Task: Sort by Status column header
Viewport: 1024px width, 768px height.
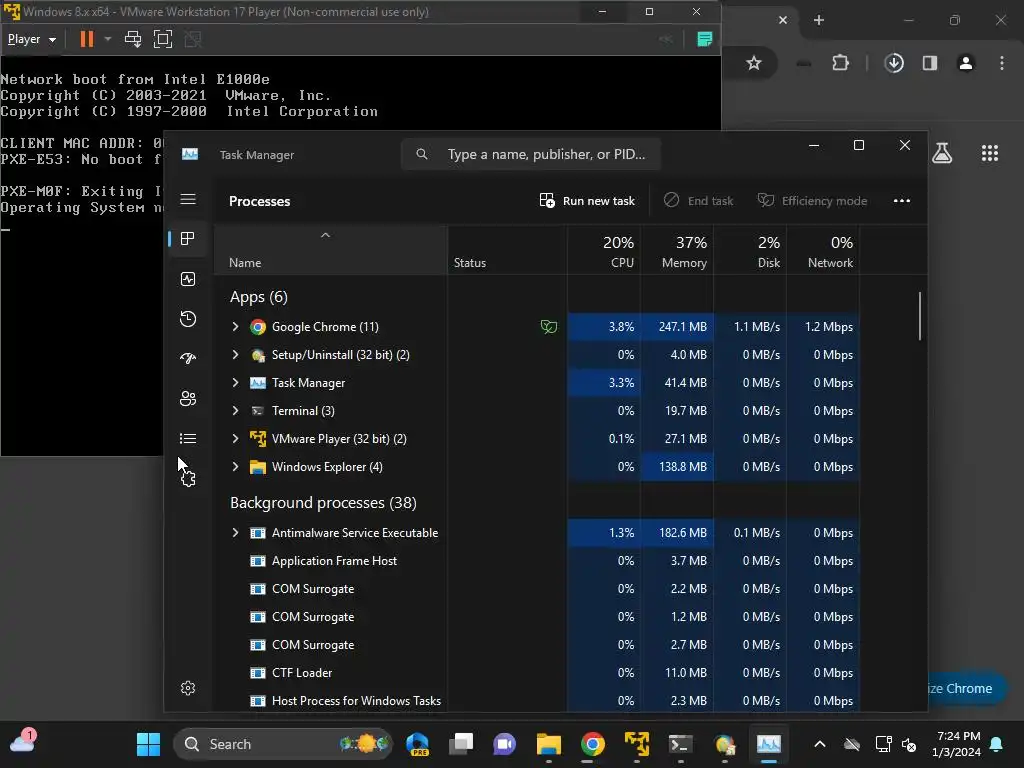Action: (x=507, y=250)
